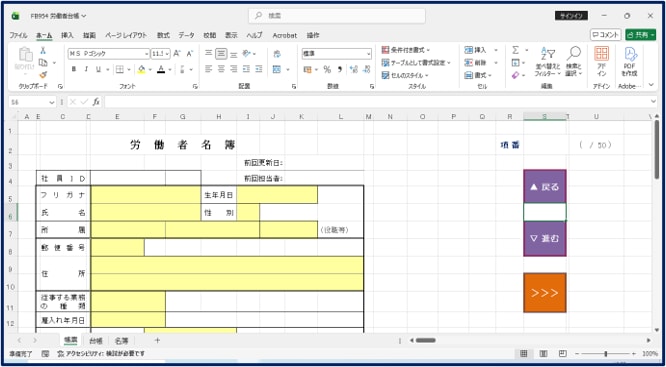Open Sort and Filter options
This screenshot has height=367, width=666.
click(x=547, y=62)
